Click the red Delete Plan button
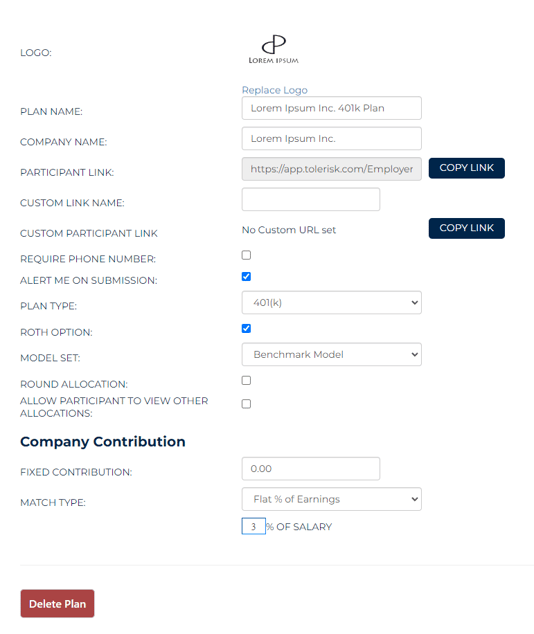 click(57, 603)
